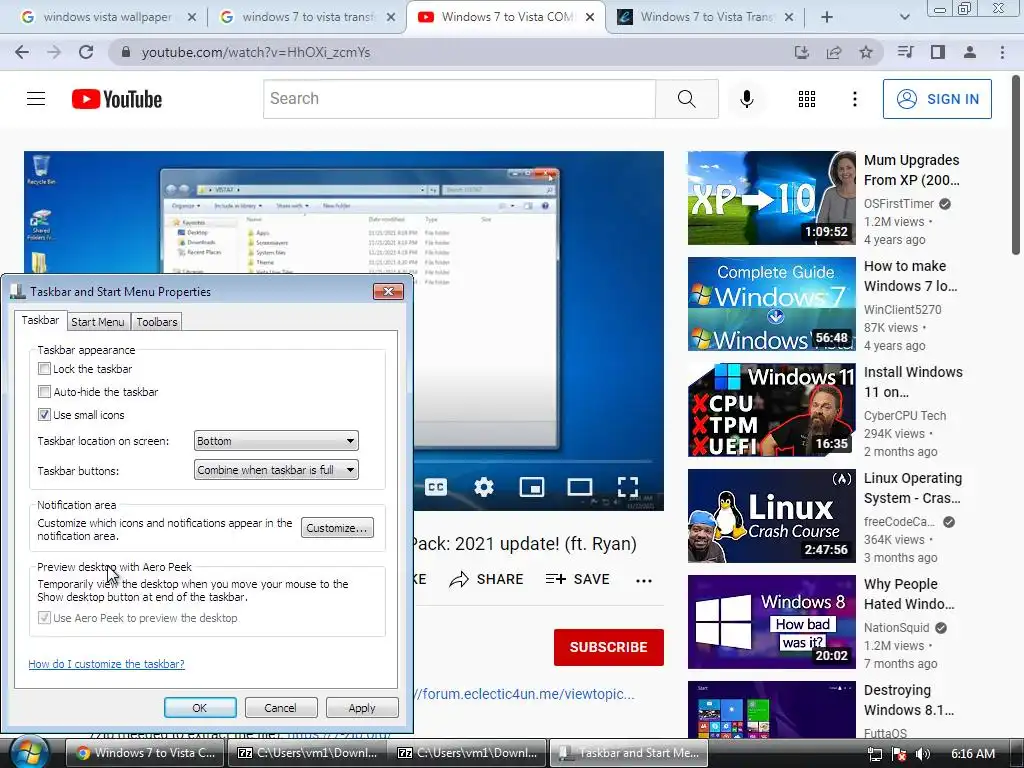This screenshot has width=1024, height=768.
Task: Click Apply in Taskbar properties dialog
Action: click(362, 708)
